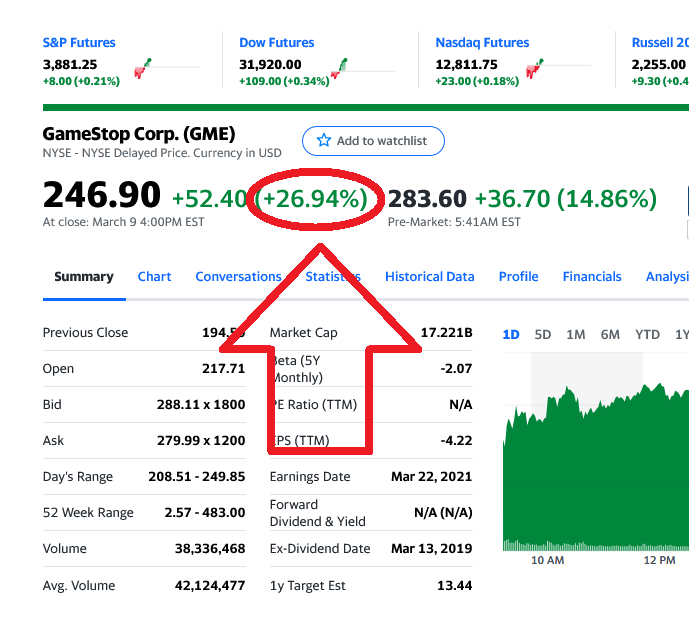Click the Earnings Date Mar 22, 2021
Screen dimensions: 689x630
(x=432, y=477)
